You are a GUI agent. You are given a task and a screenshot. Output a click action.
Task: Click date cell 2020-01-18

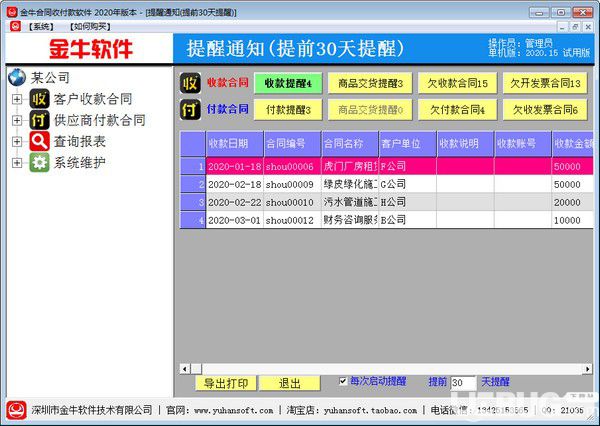(x=235, y=166)
